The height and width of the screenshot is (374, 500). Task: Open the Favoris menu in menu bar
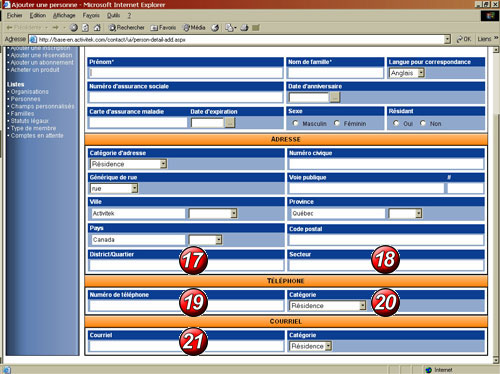(91, 15)
